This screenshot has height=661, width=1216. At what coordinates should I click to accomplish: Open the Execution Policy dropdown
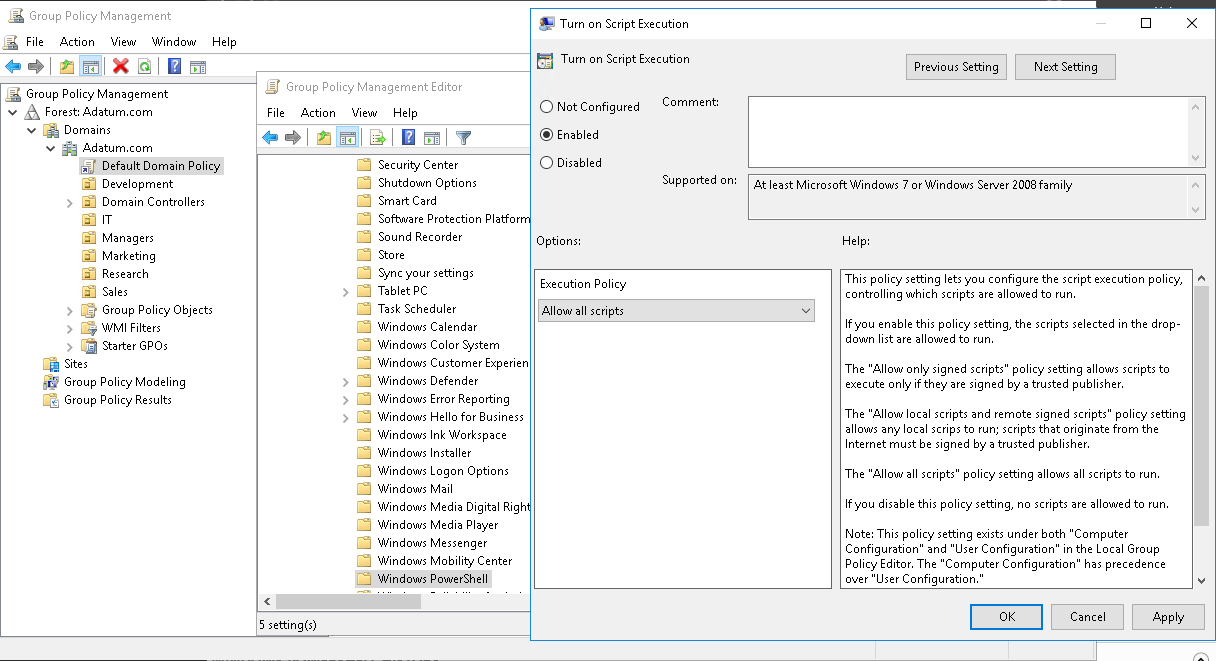click(676, 311)
